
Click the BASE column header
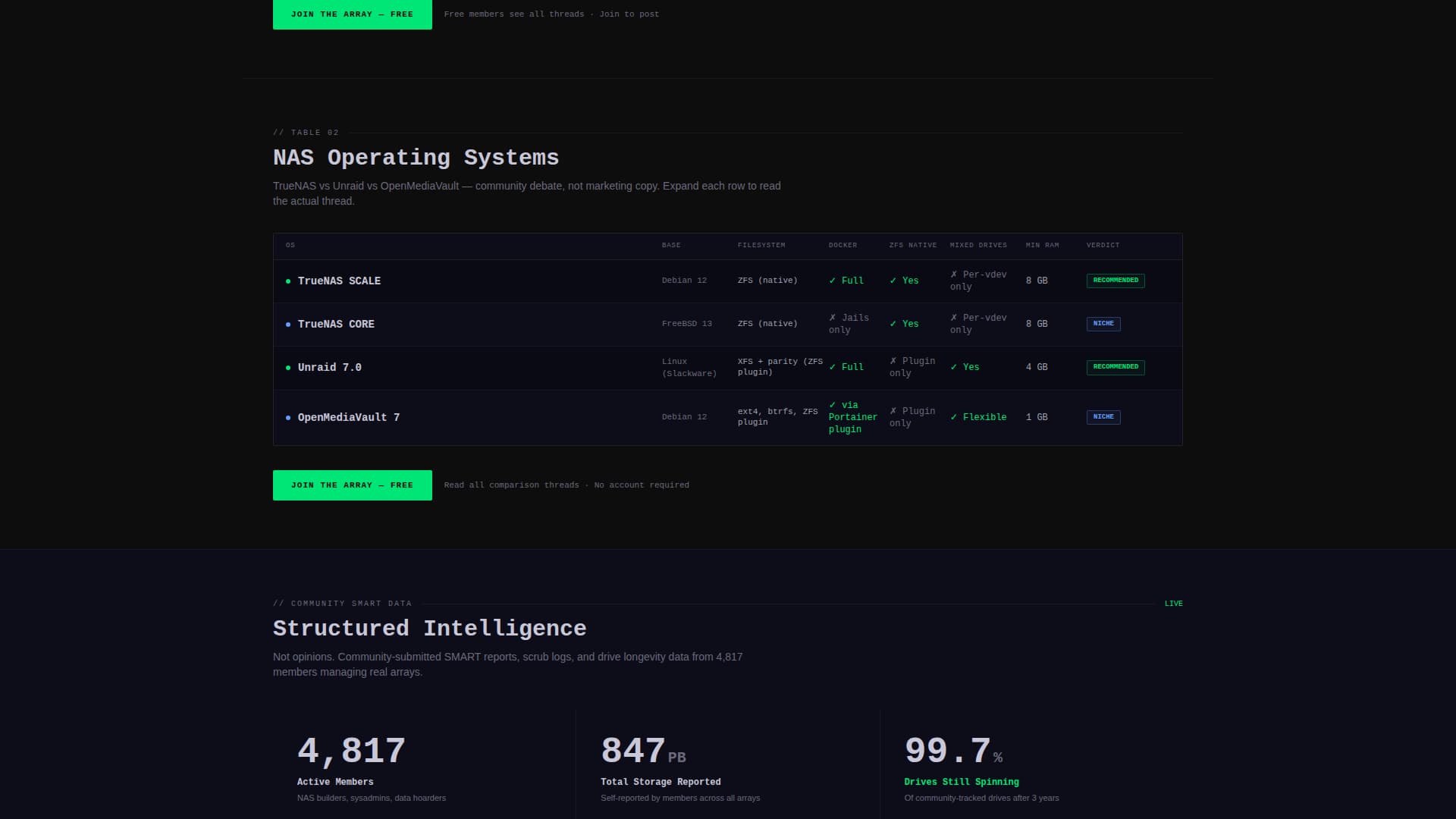pyautogui.click(x=671, y=246)
